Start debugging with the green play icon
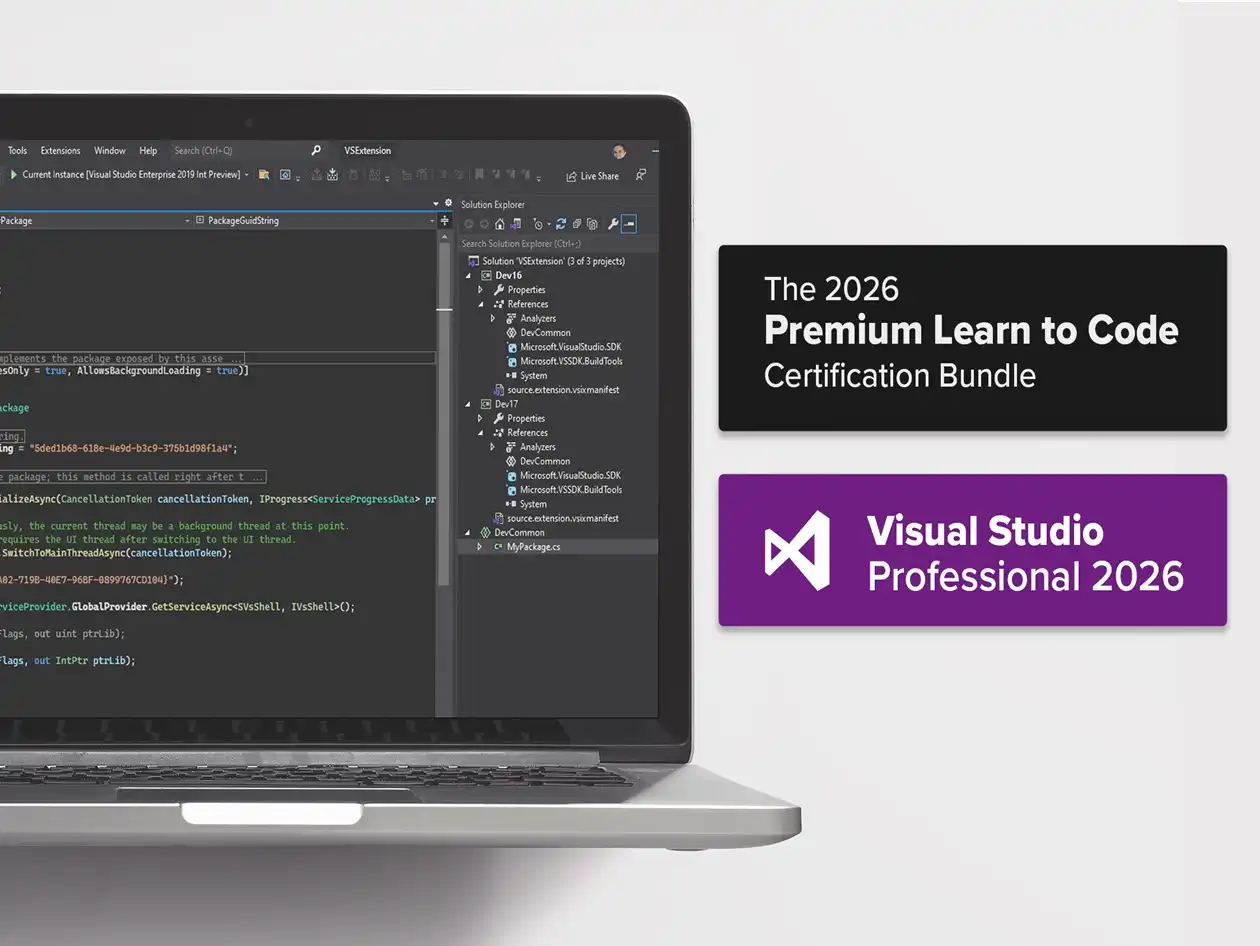The height and width of the screenshot is (946, 1260). coord(14,173)
